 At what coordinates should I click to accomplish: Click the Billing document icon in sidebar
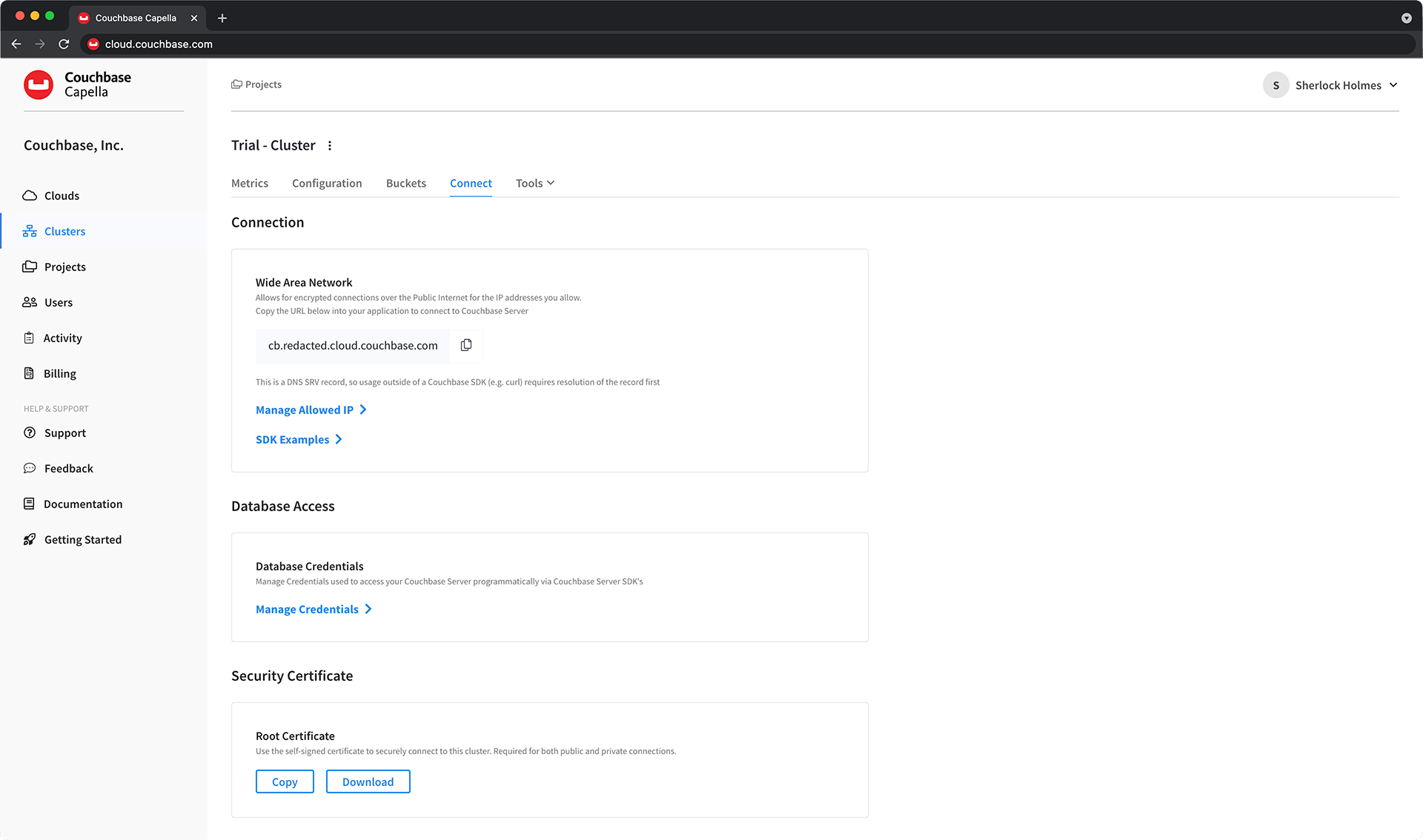[x=29, y=373]
